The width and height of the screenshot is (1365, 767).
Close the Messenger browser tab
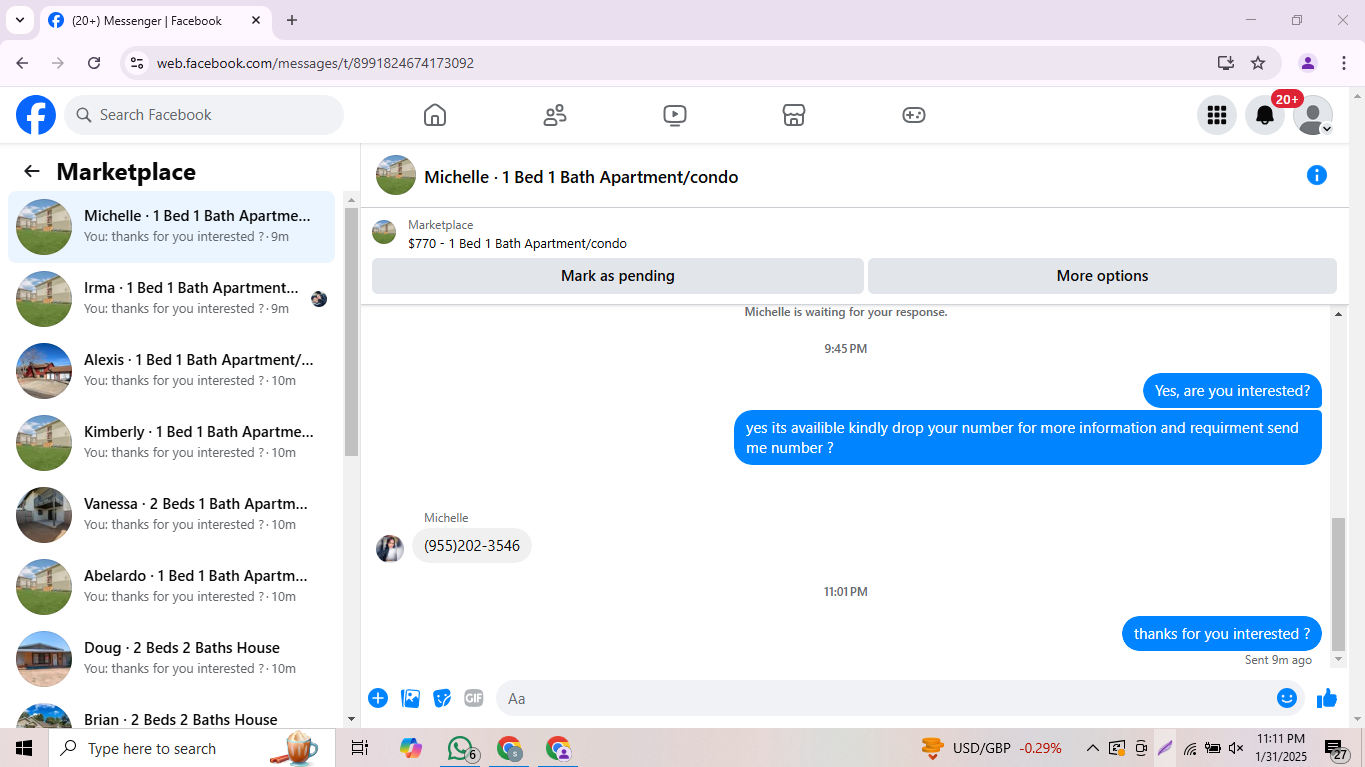(x=256, y=20)
